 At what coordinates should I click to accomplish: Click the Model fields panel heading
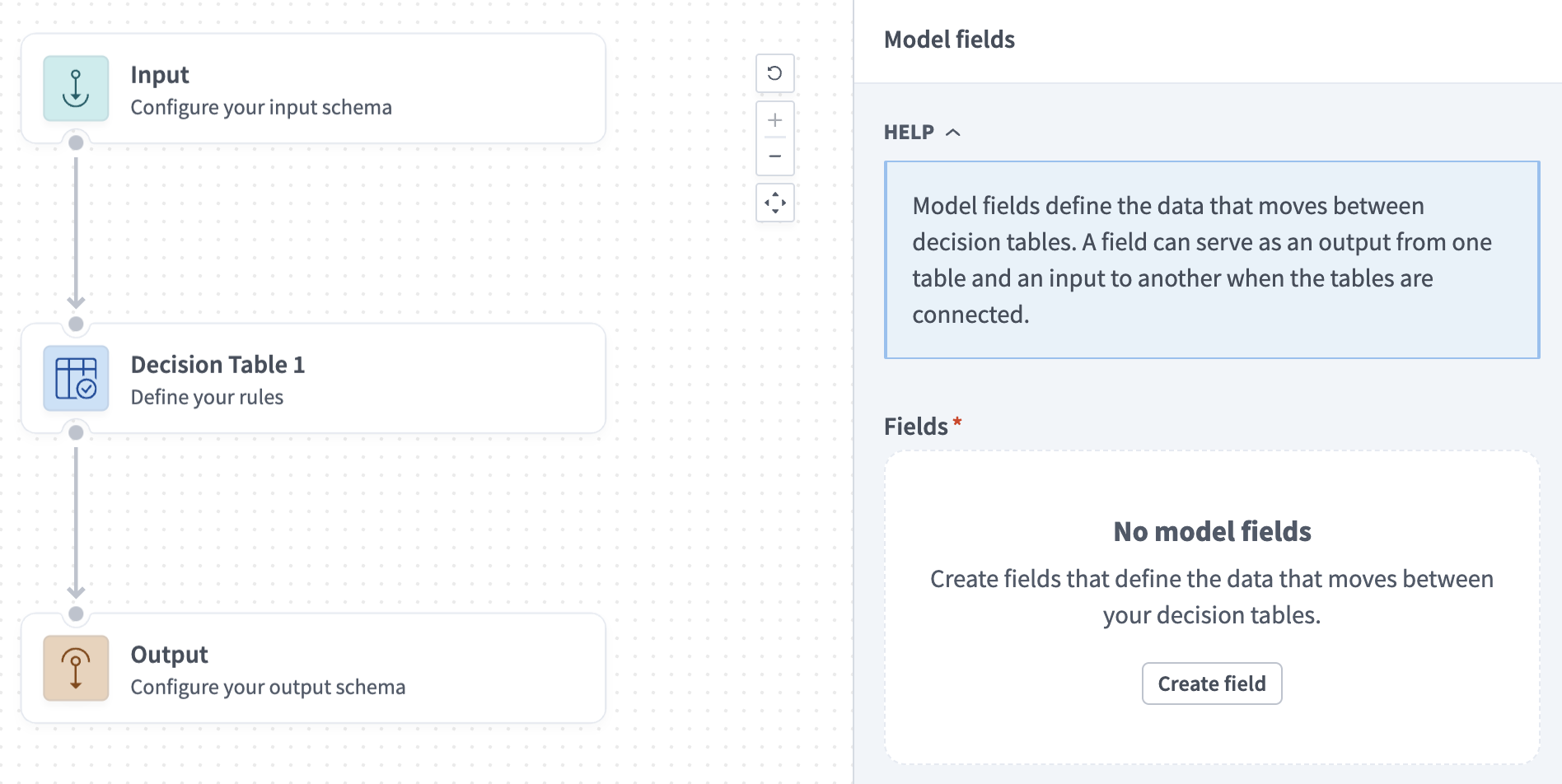point(949,39)
